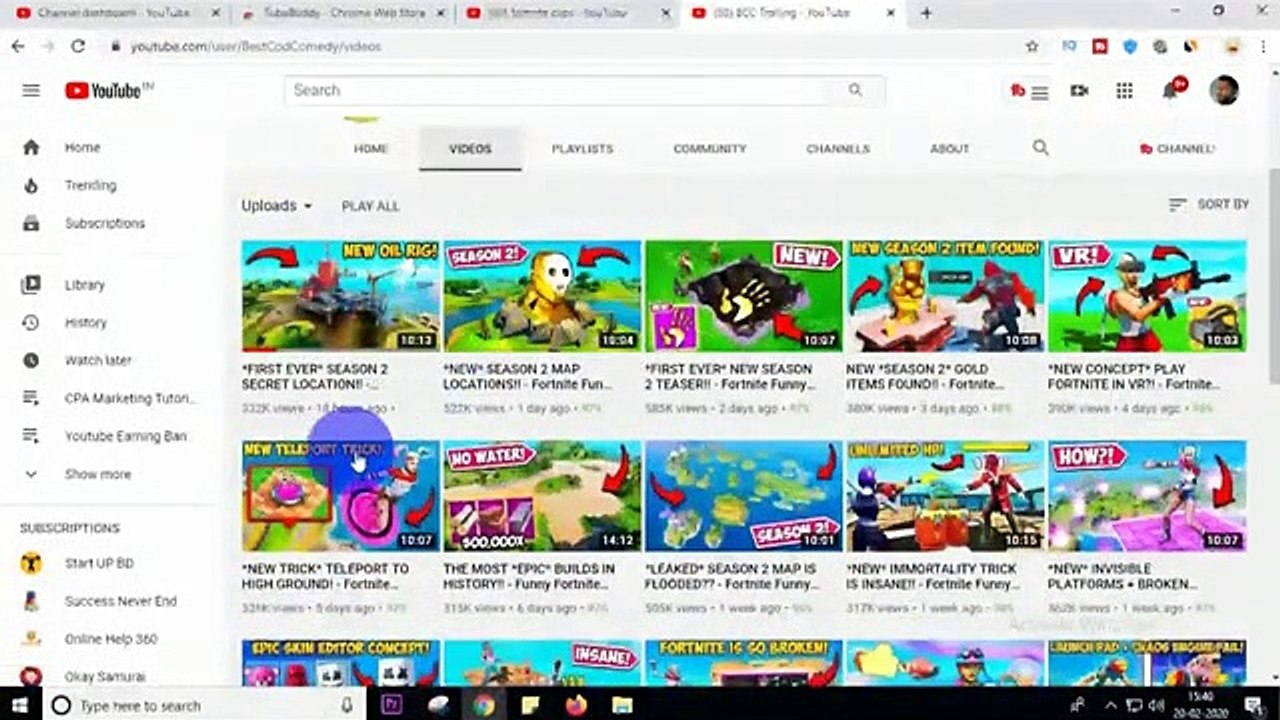Search within channel magnifier icon
This screenshot has width=1280, height=720.
[1041, 148]
